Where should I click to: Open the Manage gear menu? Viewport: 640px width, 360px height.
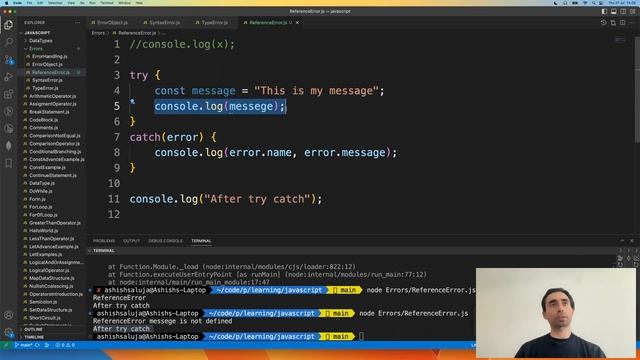tap(9, 333)
